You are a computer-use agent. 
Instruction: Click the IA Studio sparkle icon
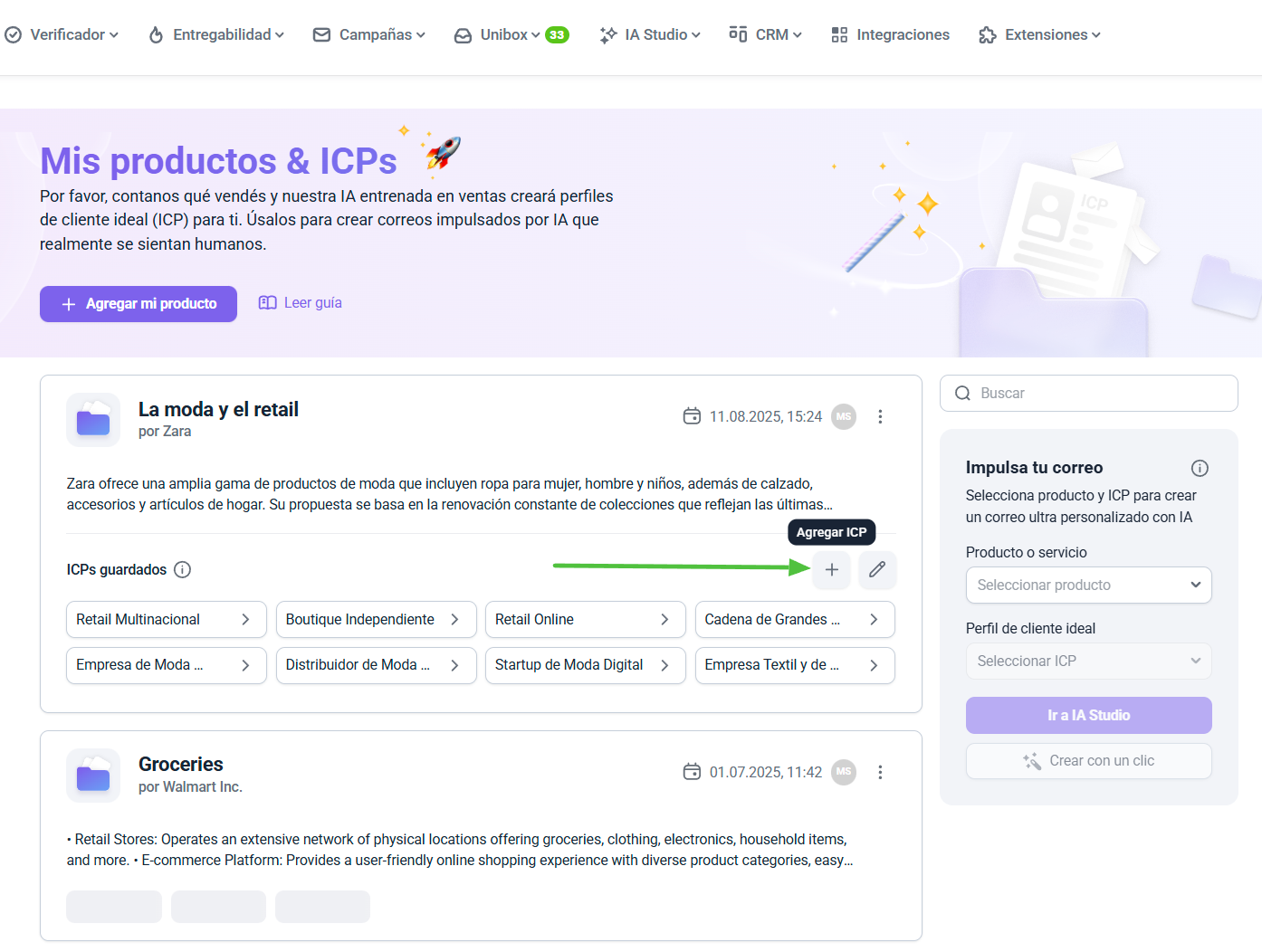tap(607, 34)
